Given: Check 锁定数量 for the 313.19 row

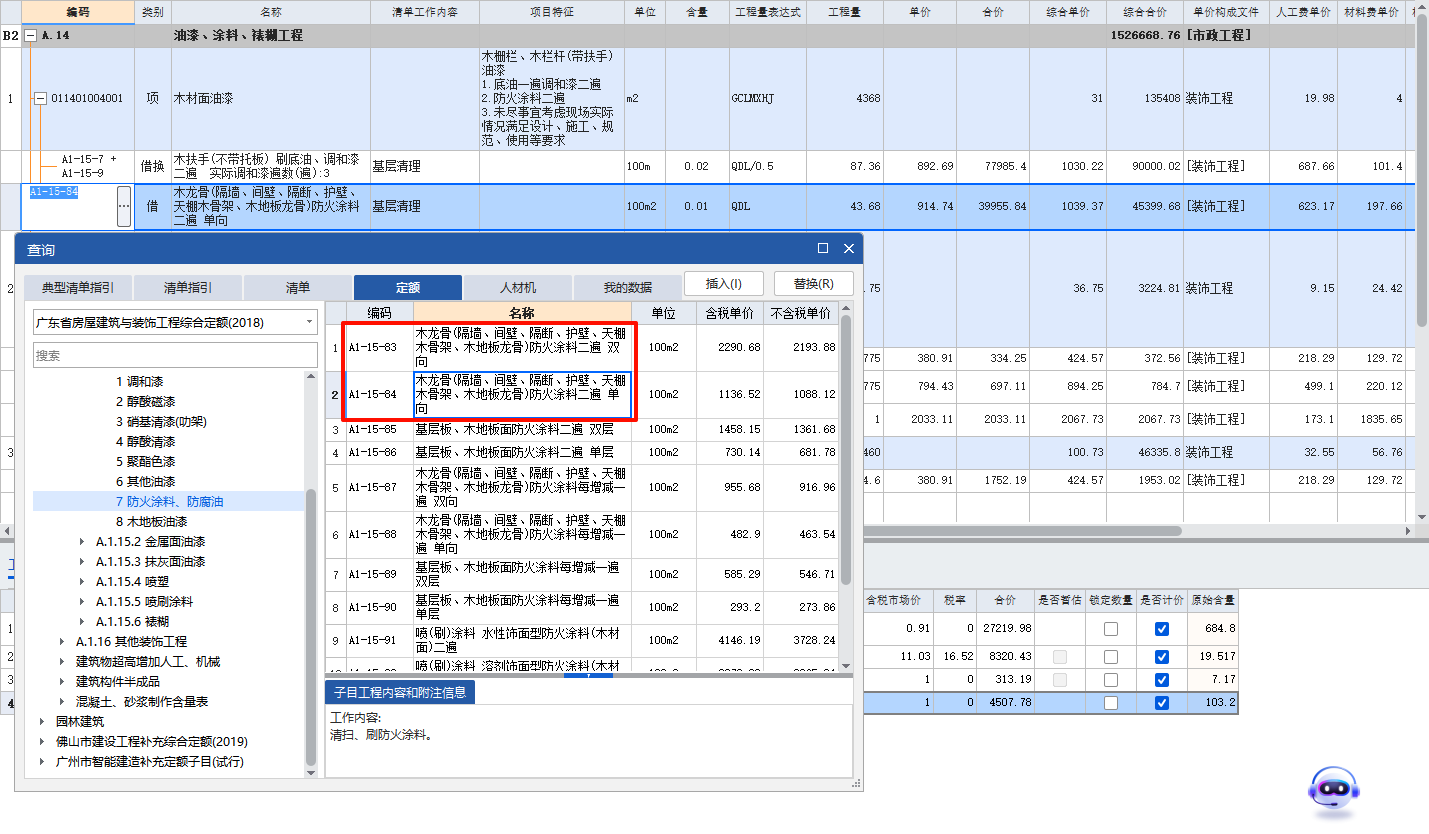Looking at the screenshot, I should pos(1110,680).
